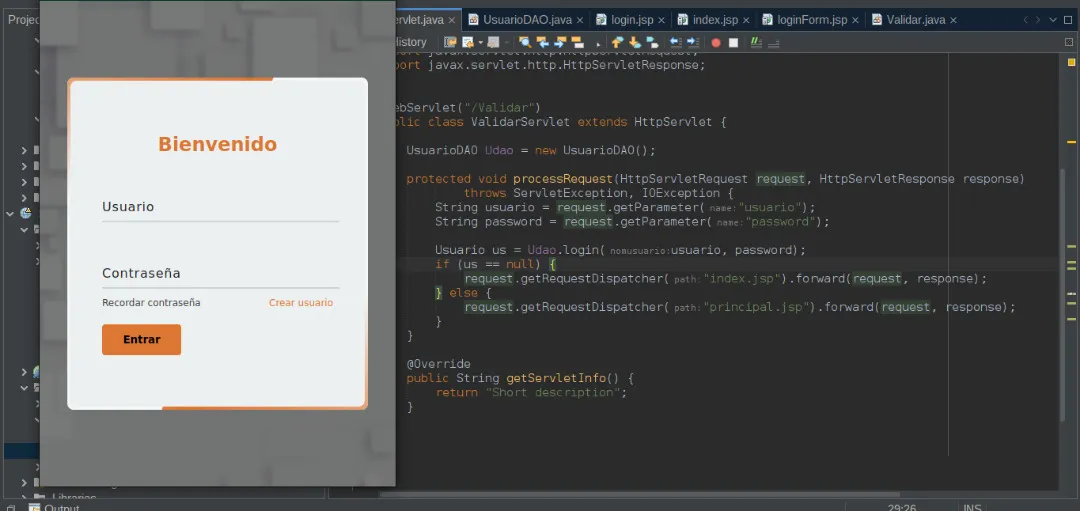Image resolution: width=1080 pixels, height=511 pixels.
Task: Start macro recording red button
Action: tap(716, 43)
